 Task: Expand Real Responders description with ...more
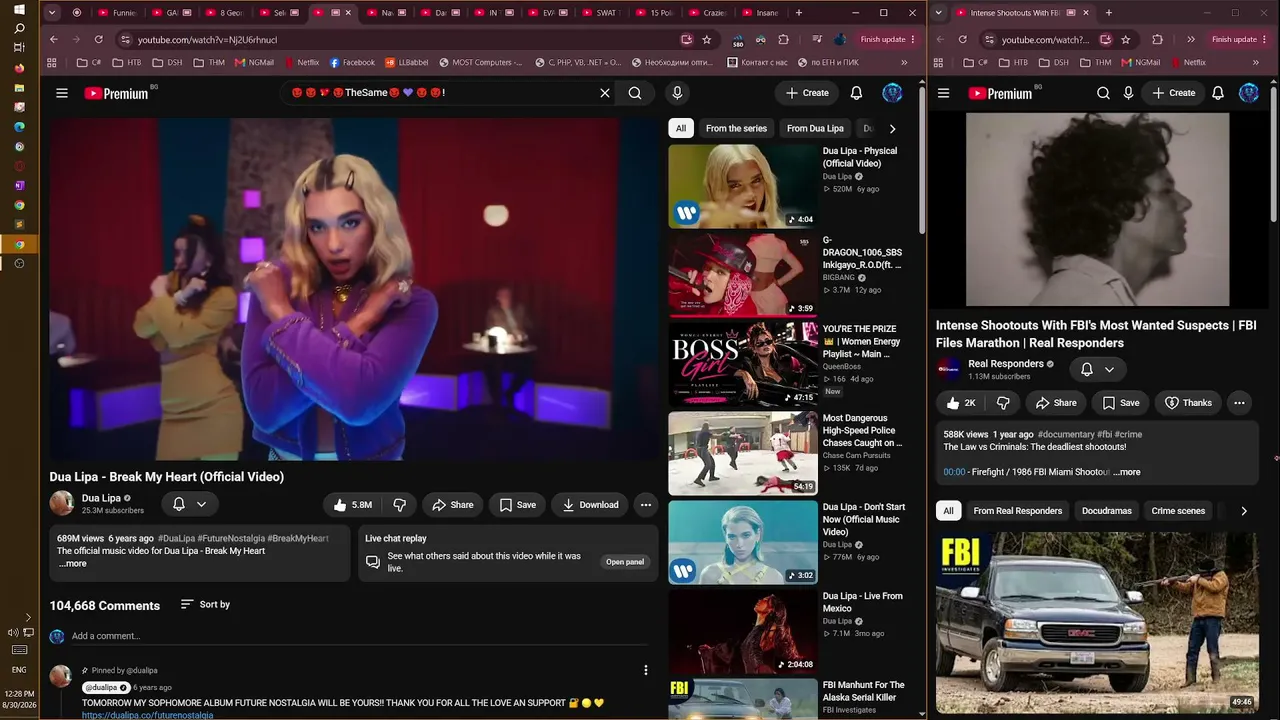[1127, 472]
